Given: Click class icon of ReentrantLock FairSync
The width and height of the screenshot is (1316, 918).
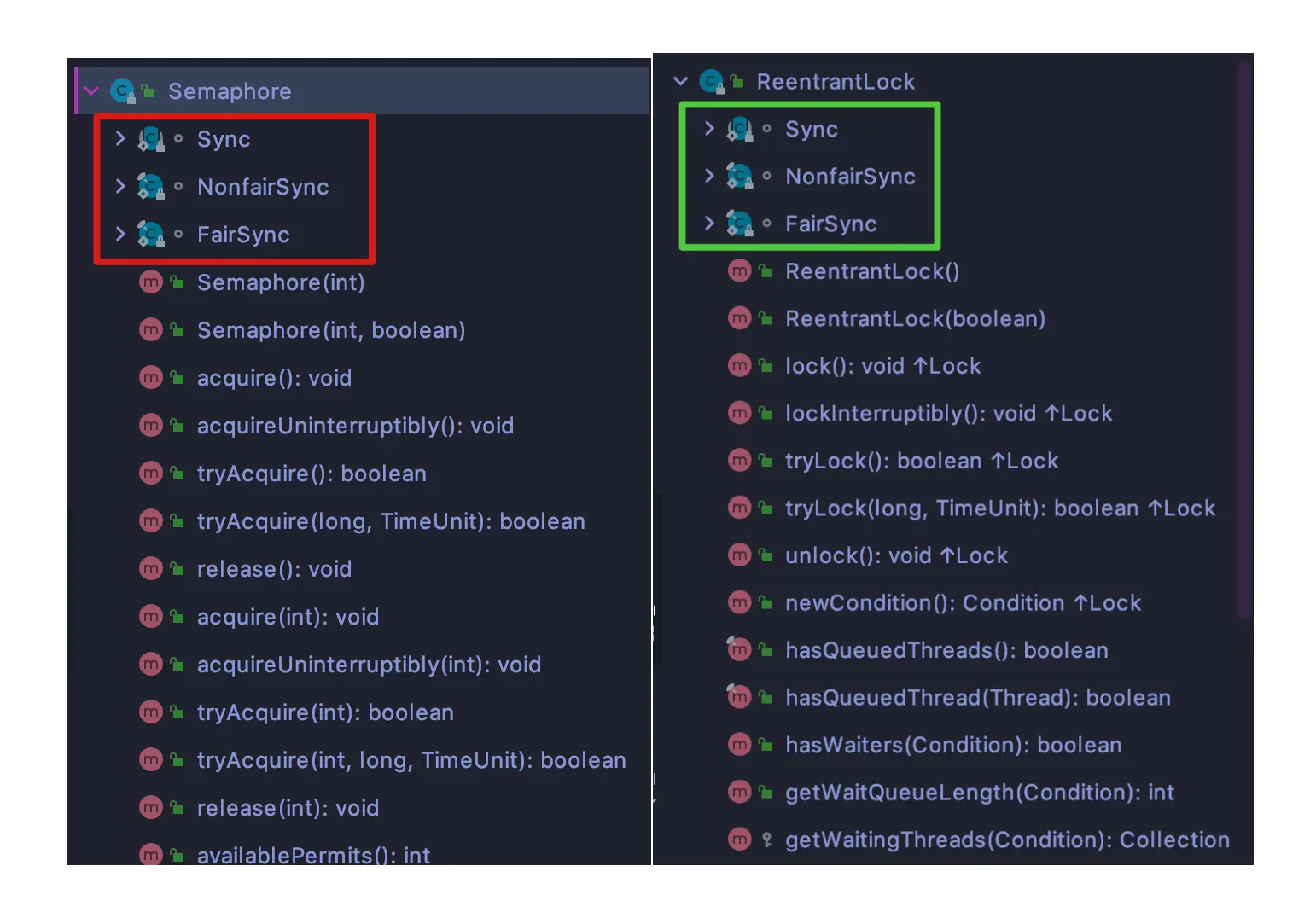Looking at the screenshot, I should 739,224.
